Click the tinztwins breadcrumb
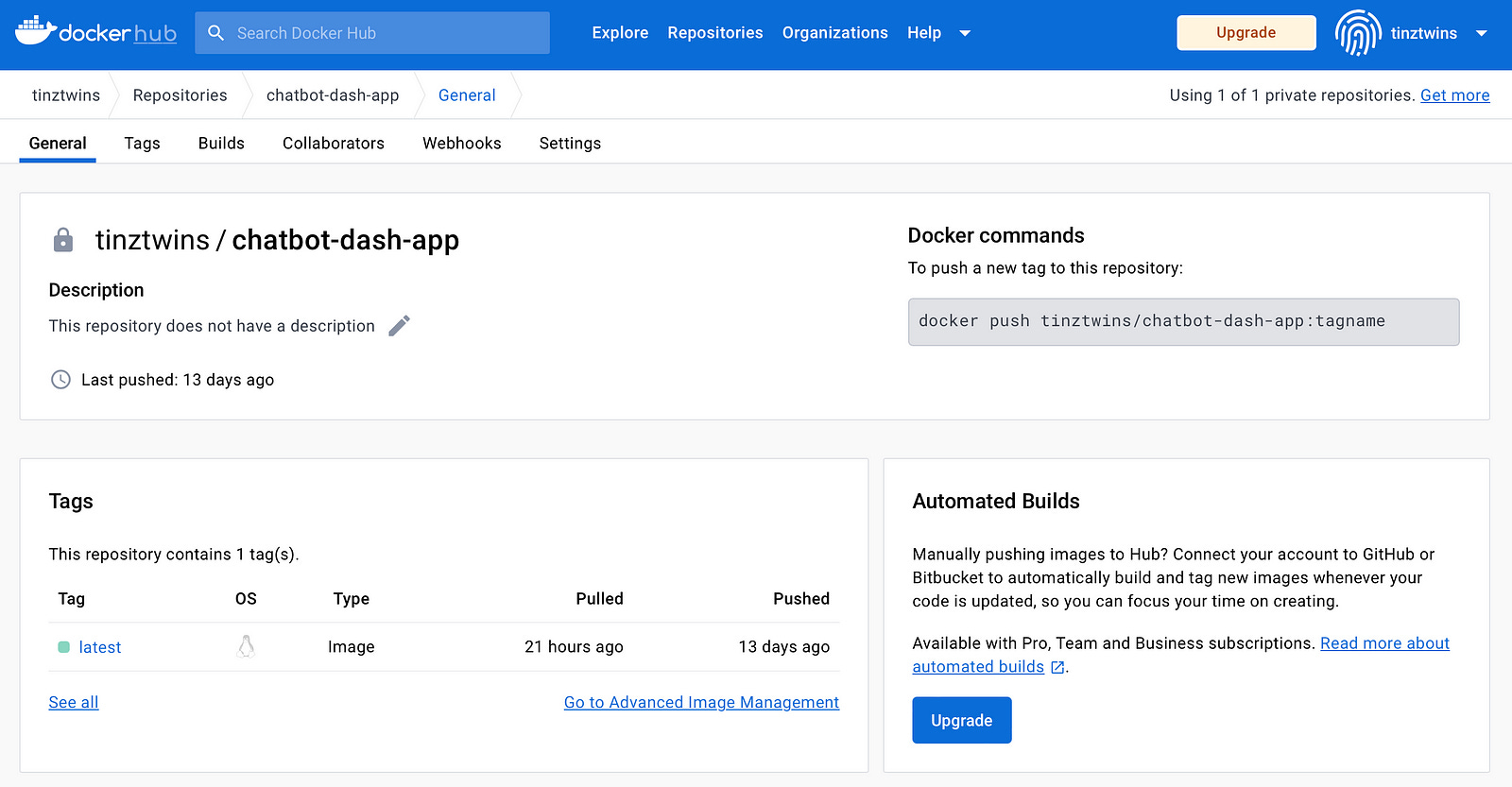The height and width of the screenshot is (787, 1512). point(66,95)
